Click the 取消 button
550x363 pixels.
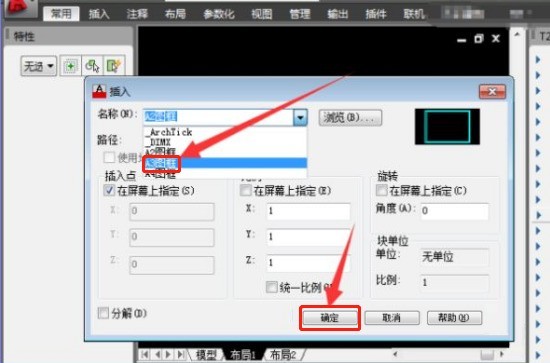pos(392,318)
